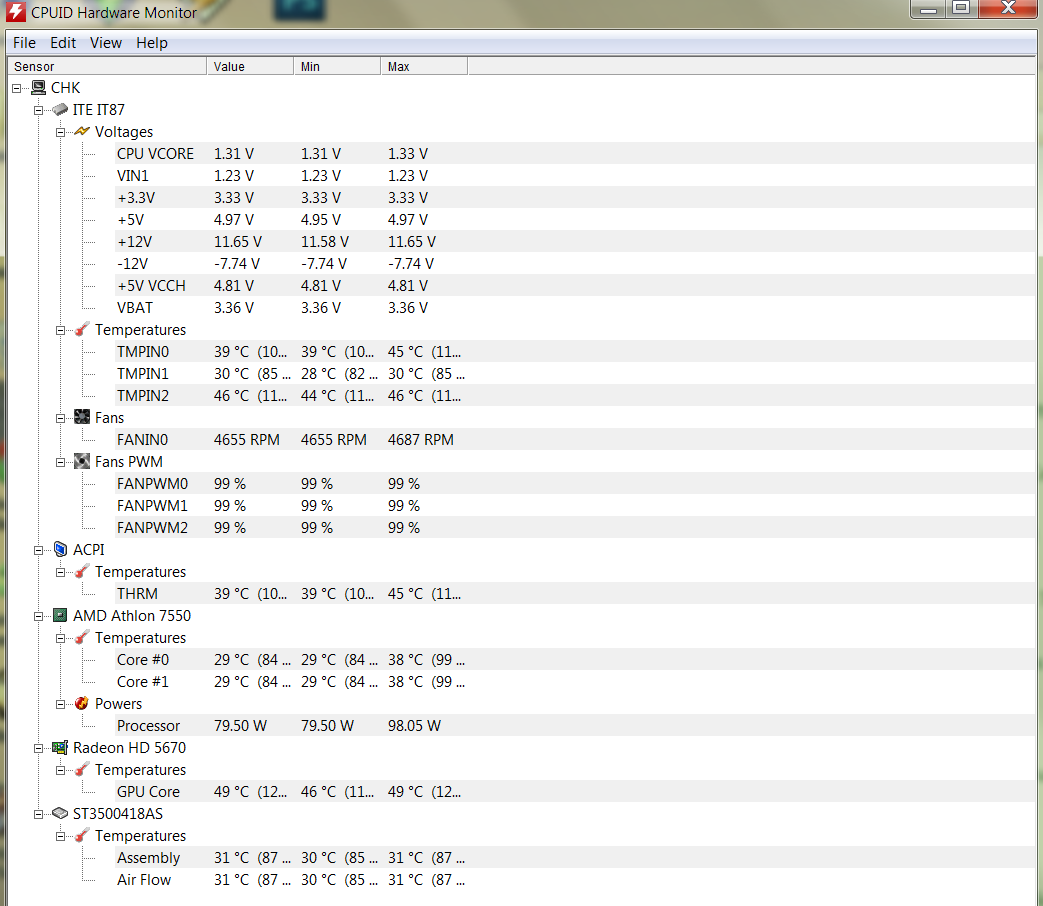Open the Edit menu
The width and height of the screenshot is (1043, 906).
[x=63, y=43]
